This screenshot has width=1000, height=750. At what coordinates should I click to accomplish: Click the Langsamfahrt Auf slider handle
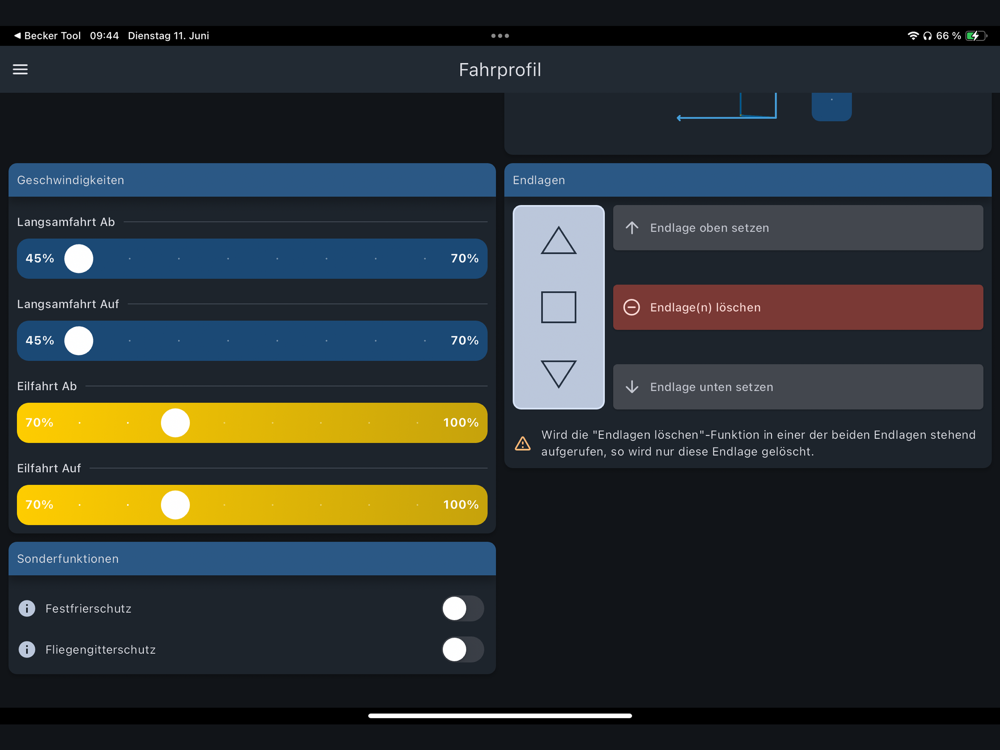(78, 341)
